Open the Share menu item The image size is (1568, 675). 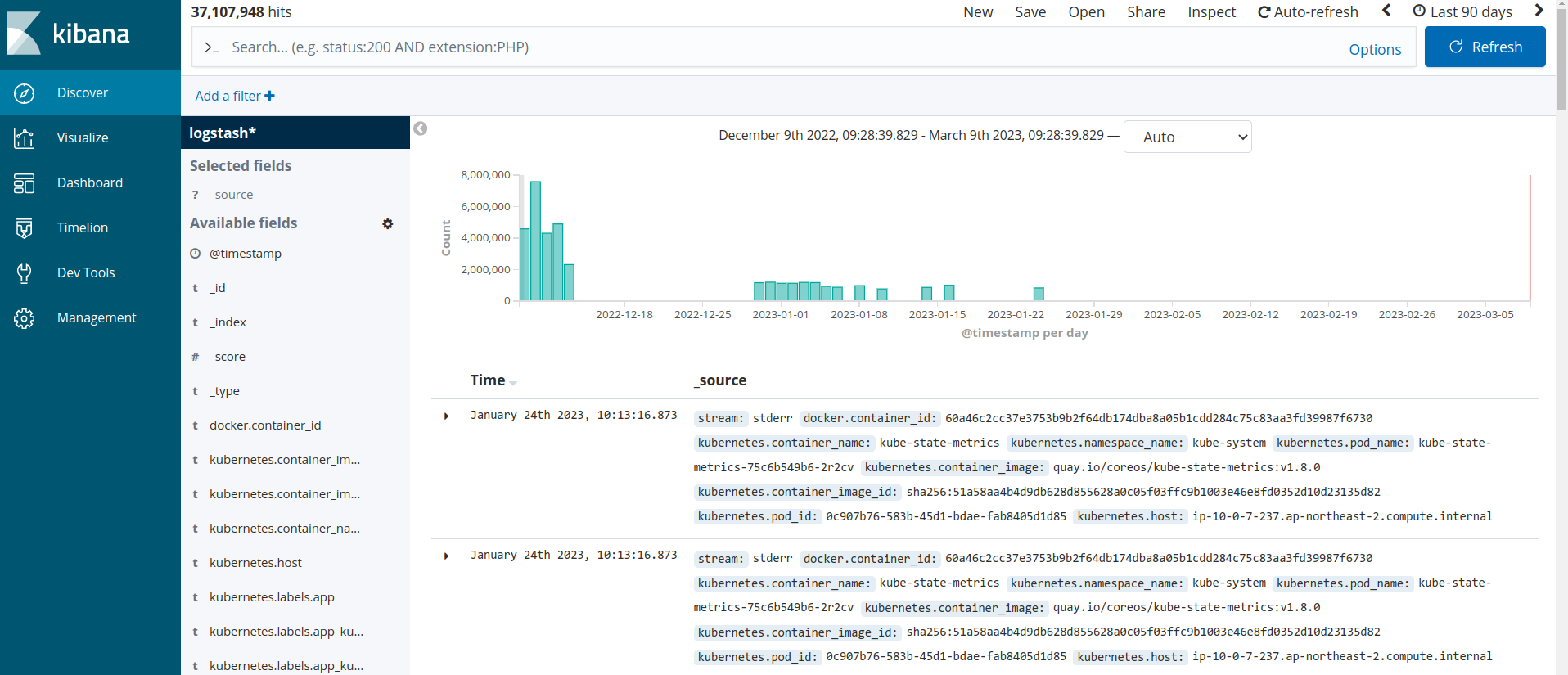(1146, 11)
